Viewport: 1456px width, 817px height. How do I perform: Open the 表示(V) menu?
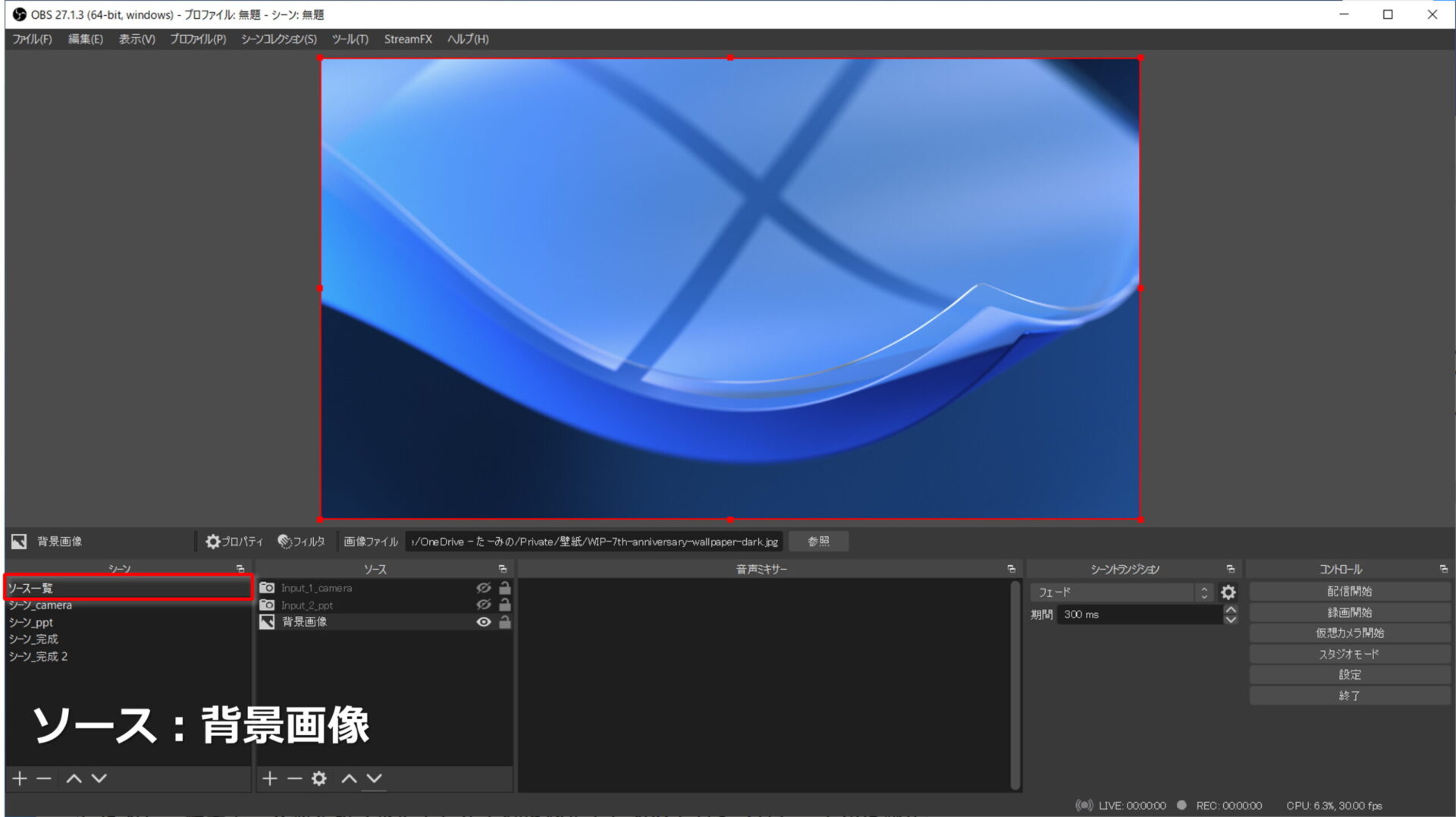pos(136,39)
